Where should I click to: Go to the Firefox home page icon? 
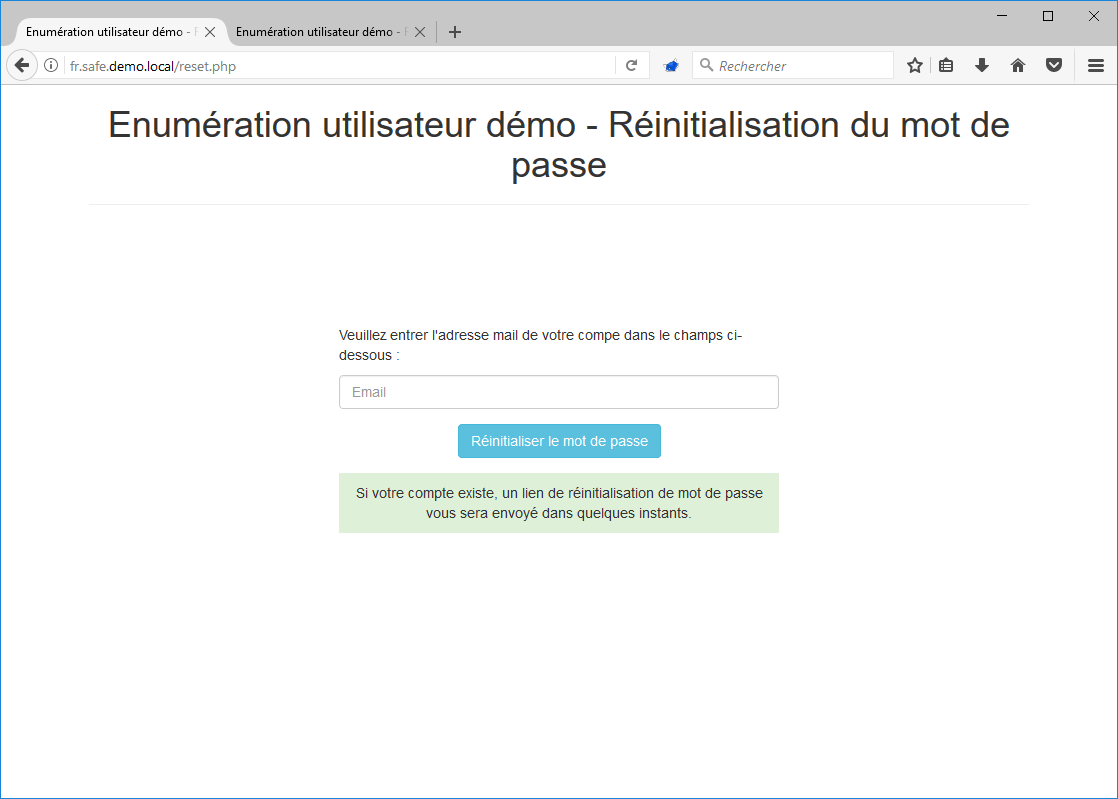point(1018,64)
